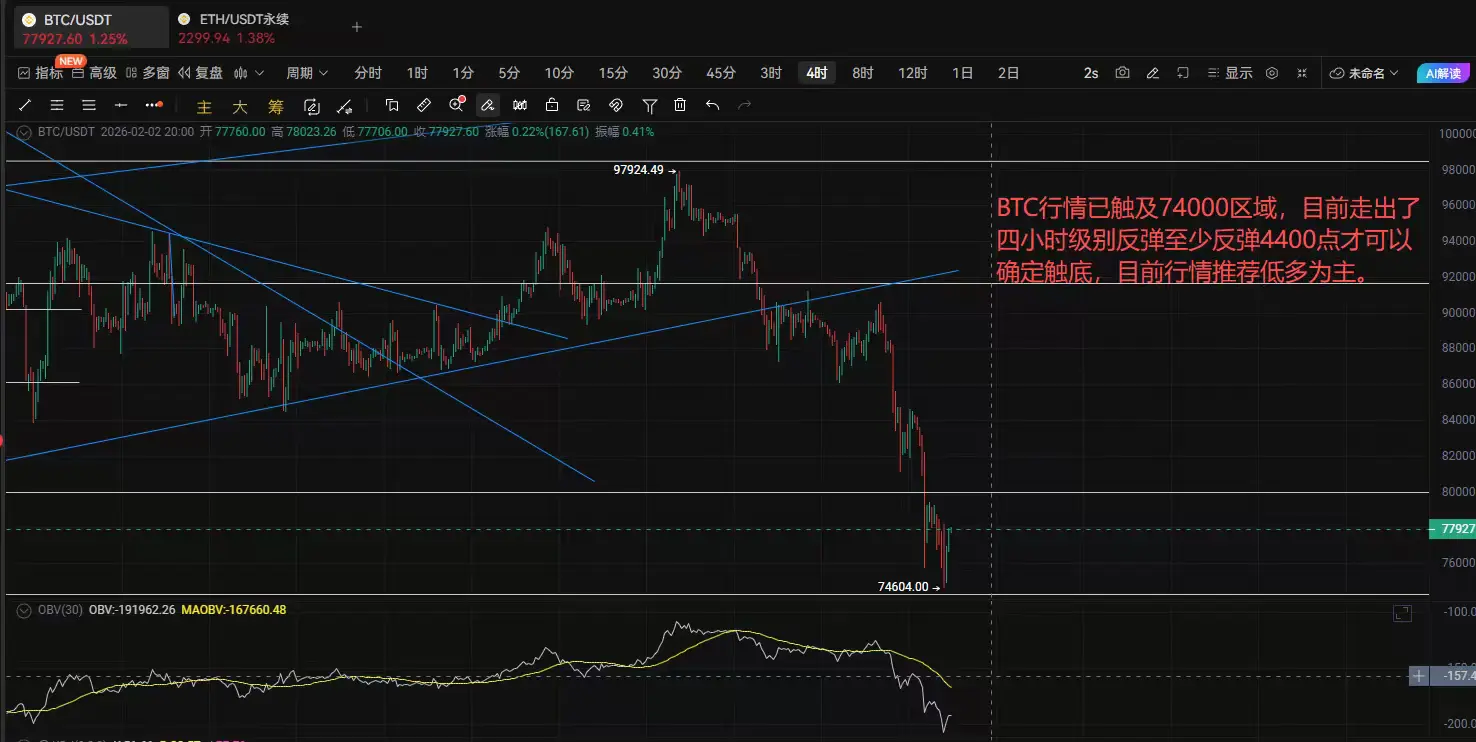Click the bookmark flag drawing icon

pyautogui.click(x=392, y=105)
